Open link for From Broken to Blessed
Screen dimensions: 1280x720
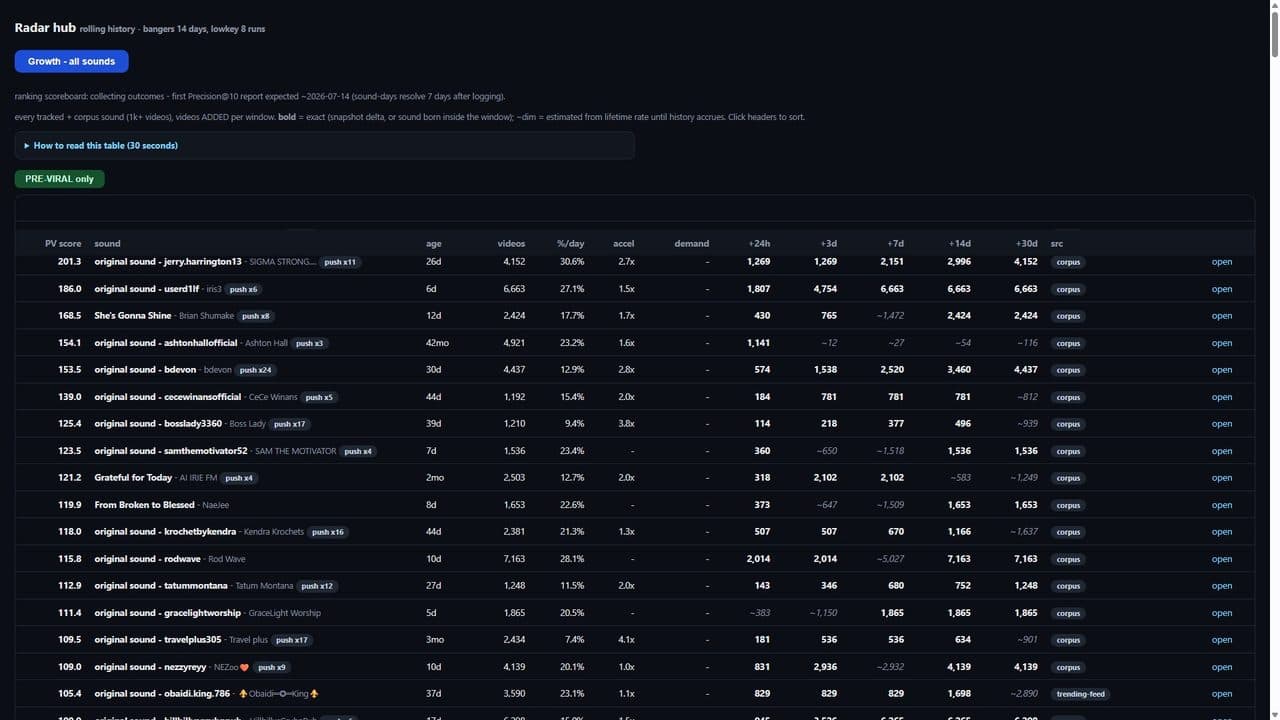click(1222, 505)
